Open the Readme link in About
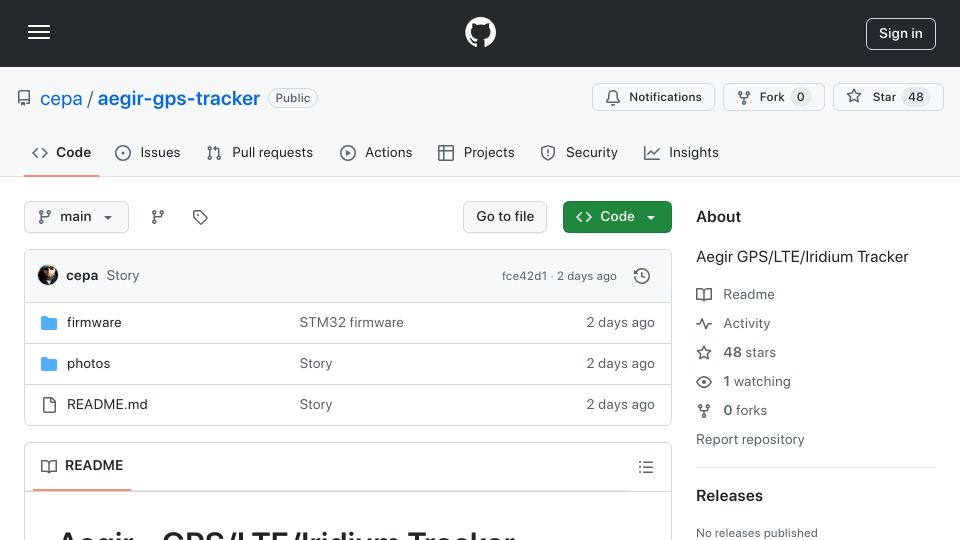 (x=735, y=294)
